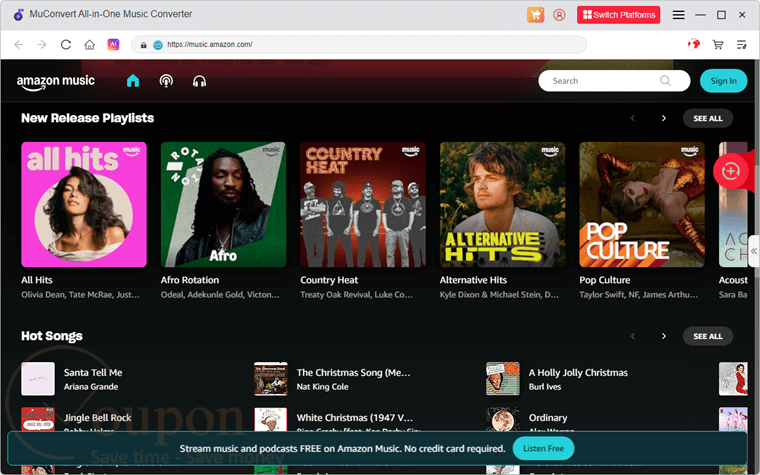
Task: Open the converting playlist queue icon
Action: pyautogui.click(x=742, y=45)
